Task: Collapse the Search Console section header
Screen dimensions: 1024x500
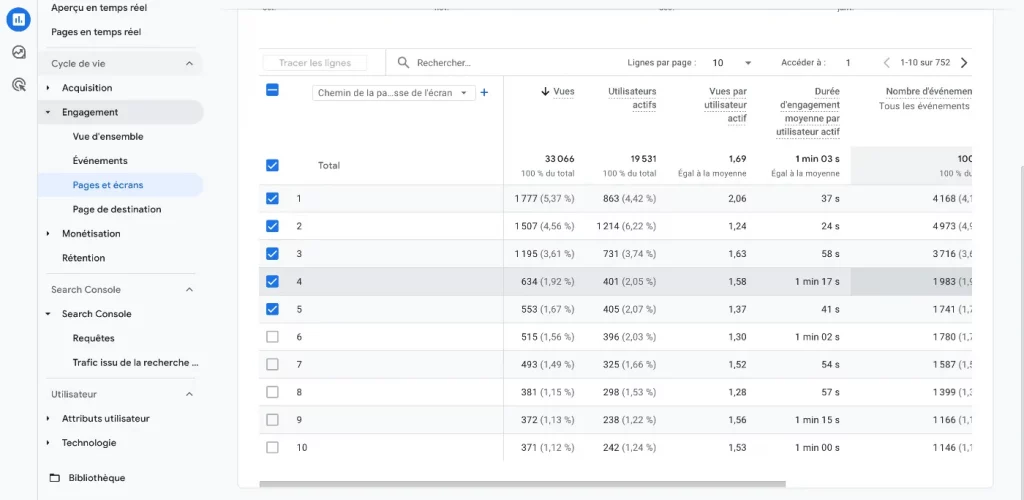Action: 189,290
